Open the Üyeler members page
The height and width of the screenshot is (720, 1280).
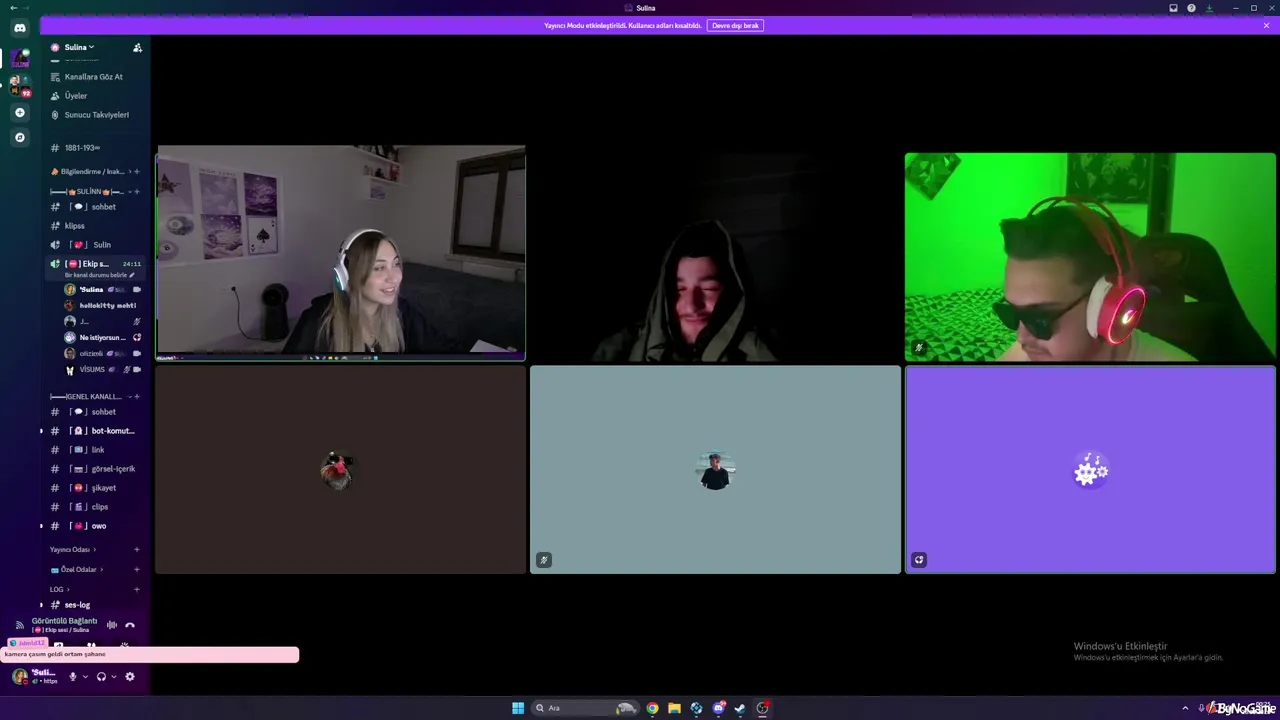tap(76, 96)
